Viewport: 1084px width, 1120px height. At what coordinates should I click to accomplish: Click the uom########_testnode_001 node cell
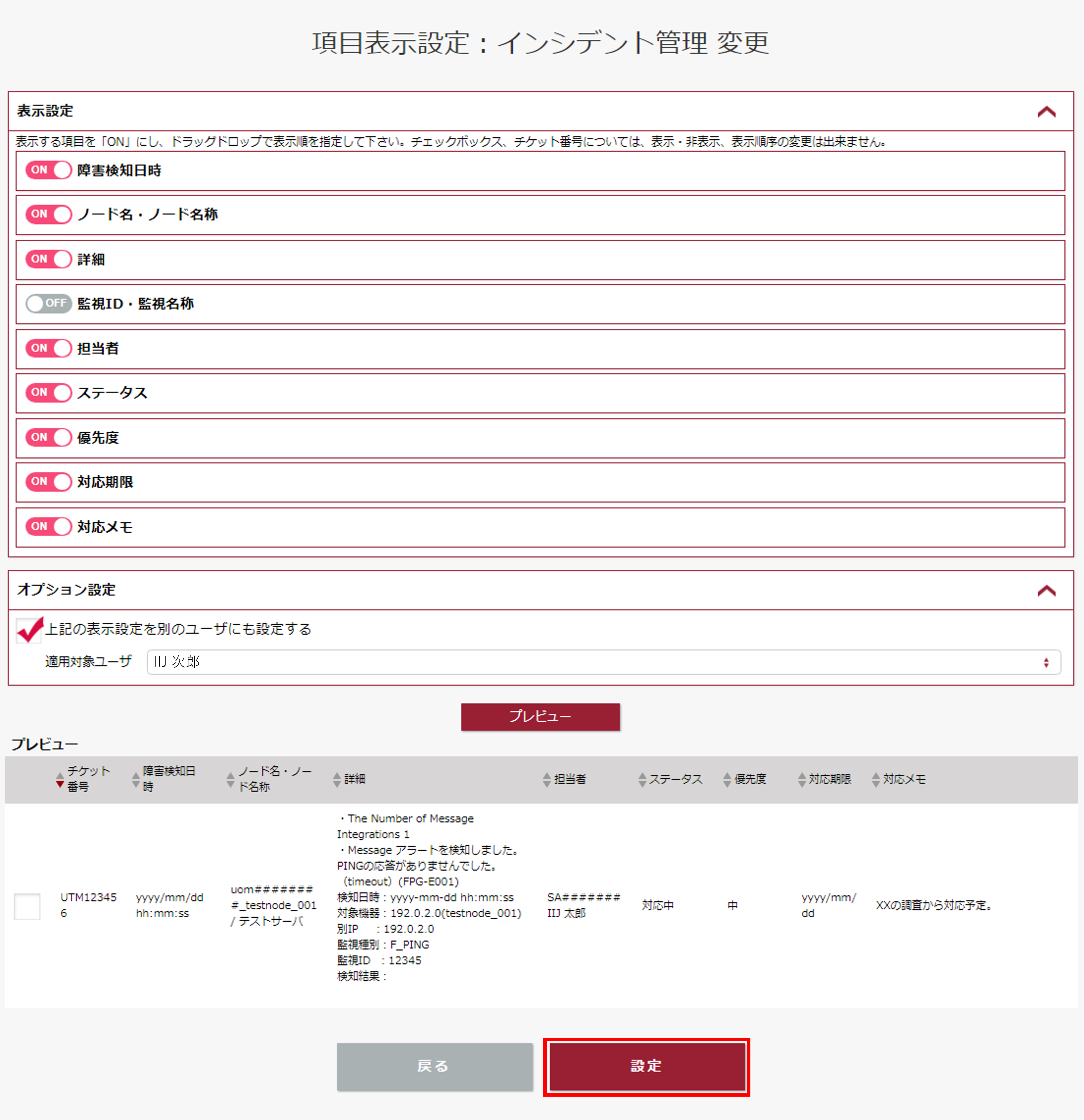[x=273, y=906]
